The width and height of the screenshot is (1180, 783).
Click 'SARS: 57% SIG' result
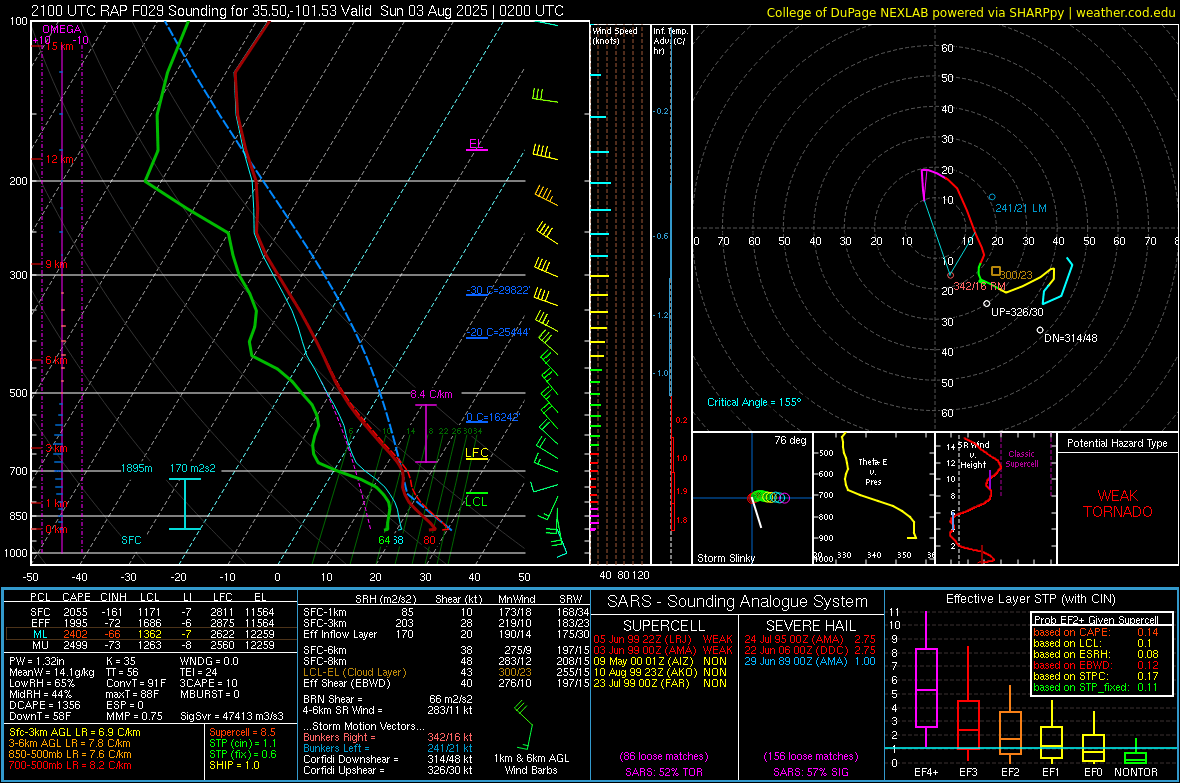coord(810,772)
